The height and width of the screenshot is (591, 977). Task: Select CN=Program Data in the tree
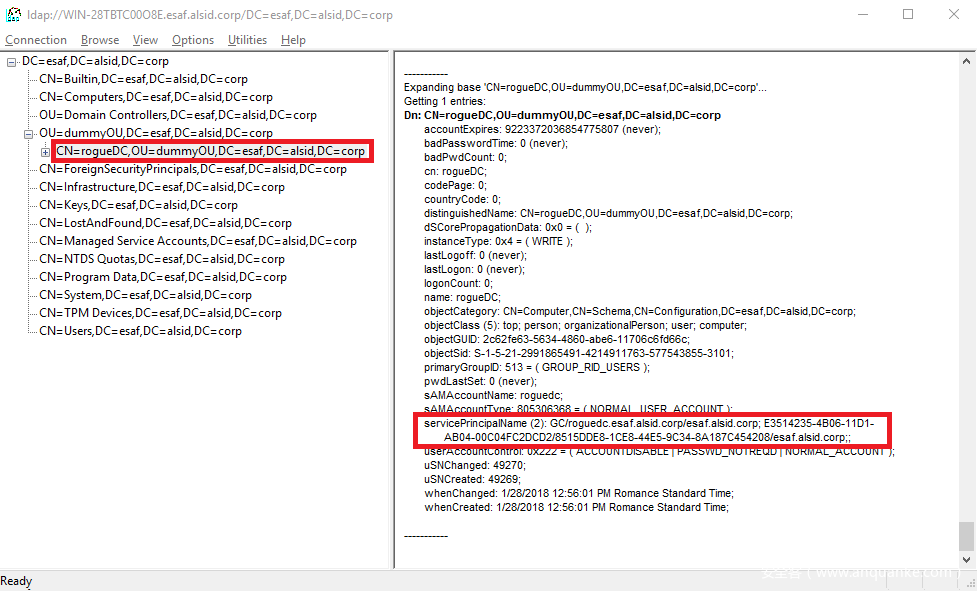[x=163, y=278]
